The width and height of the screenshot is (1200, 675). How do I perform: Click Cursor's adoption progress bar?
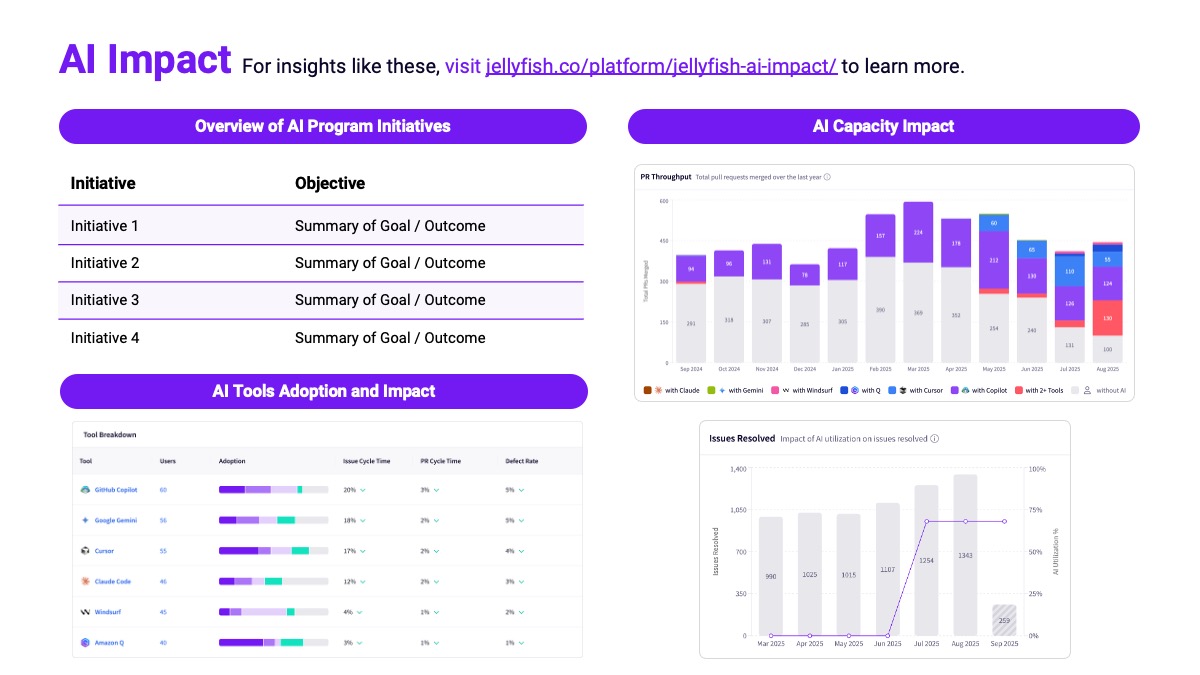(270, 551)
